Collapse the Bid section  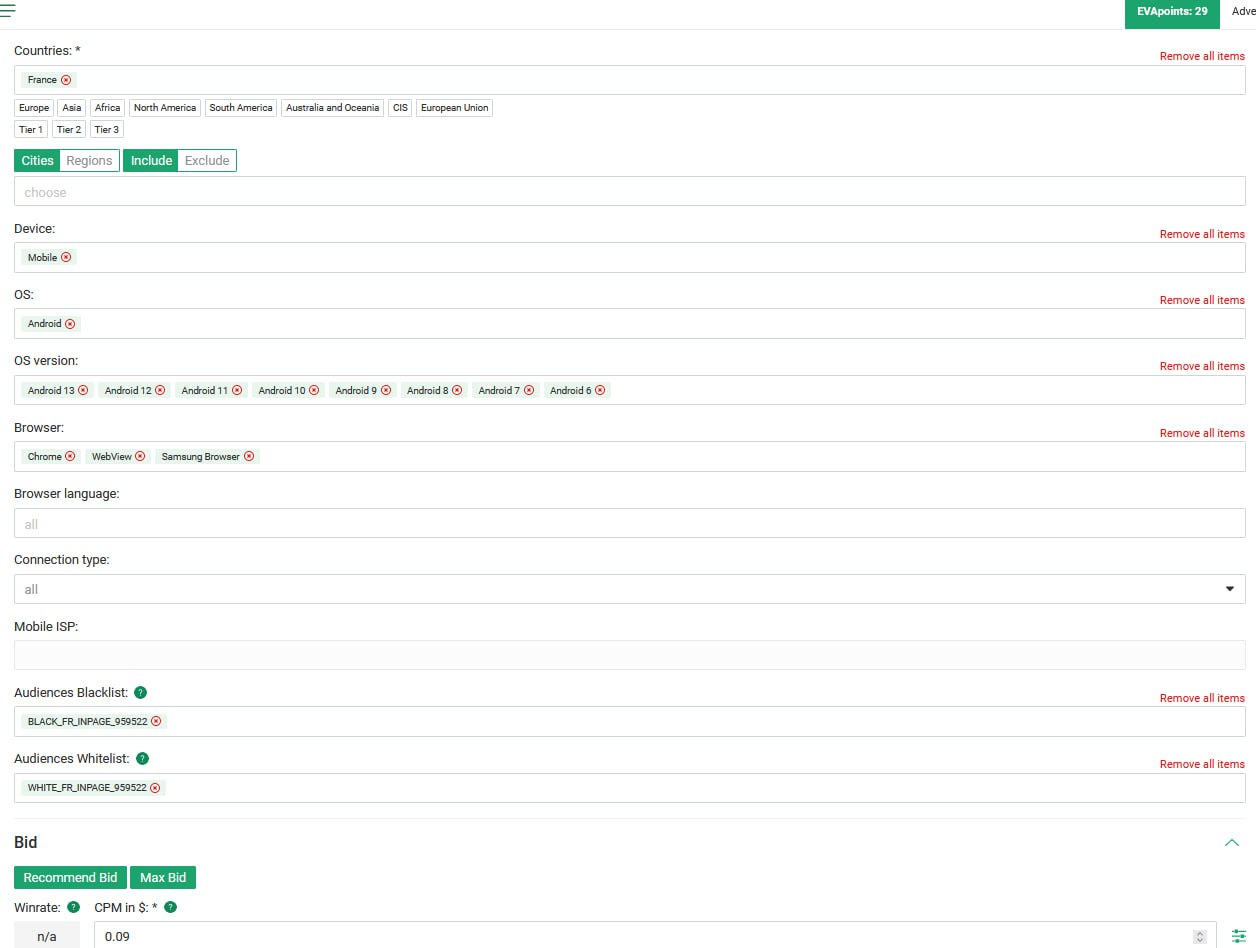click(1232, 843)
